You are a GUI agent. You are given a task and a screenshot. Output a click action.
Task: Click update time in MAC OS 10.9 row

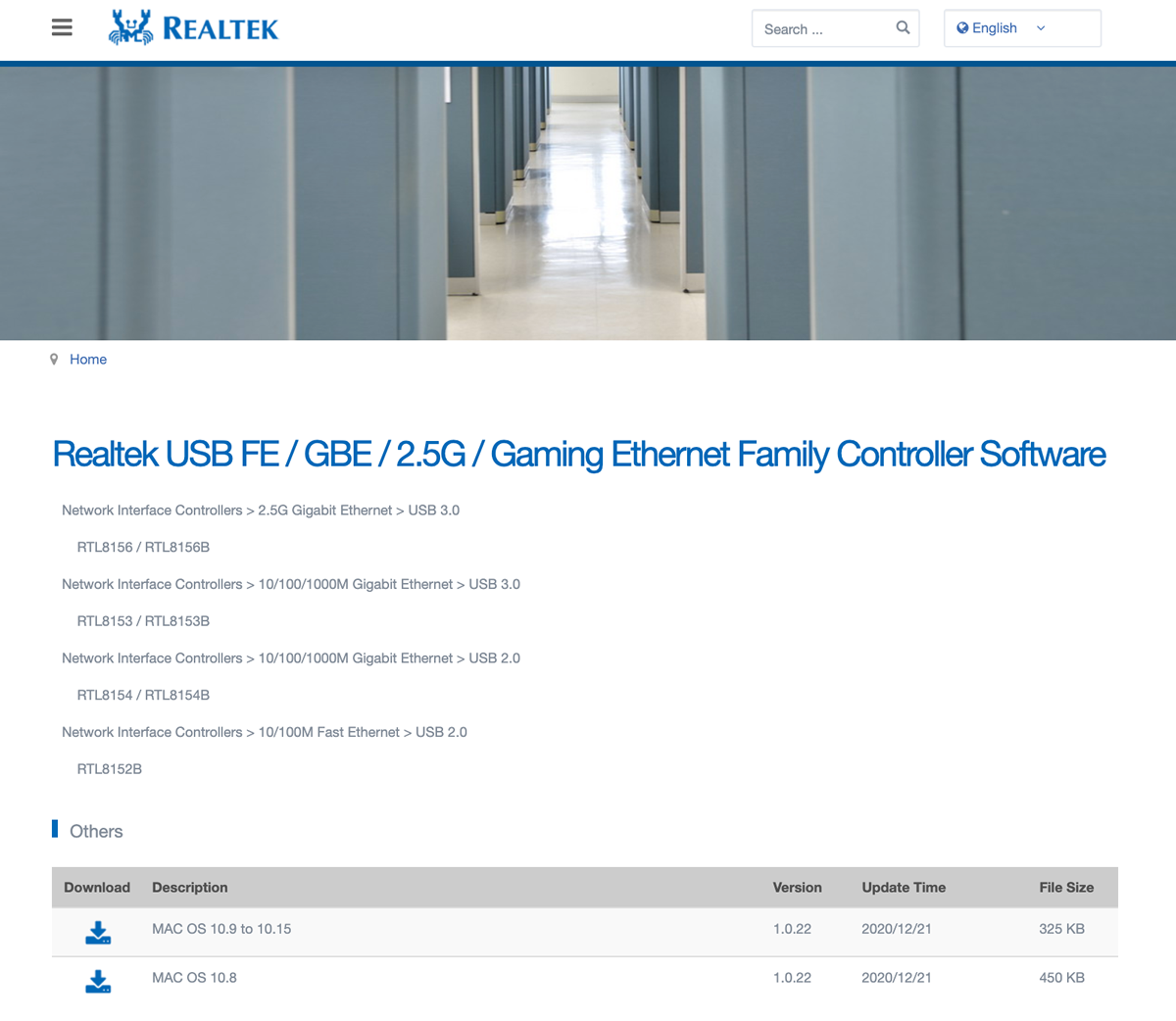(897, 929)
